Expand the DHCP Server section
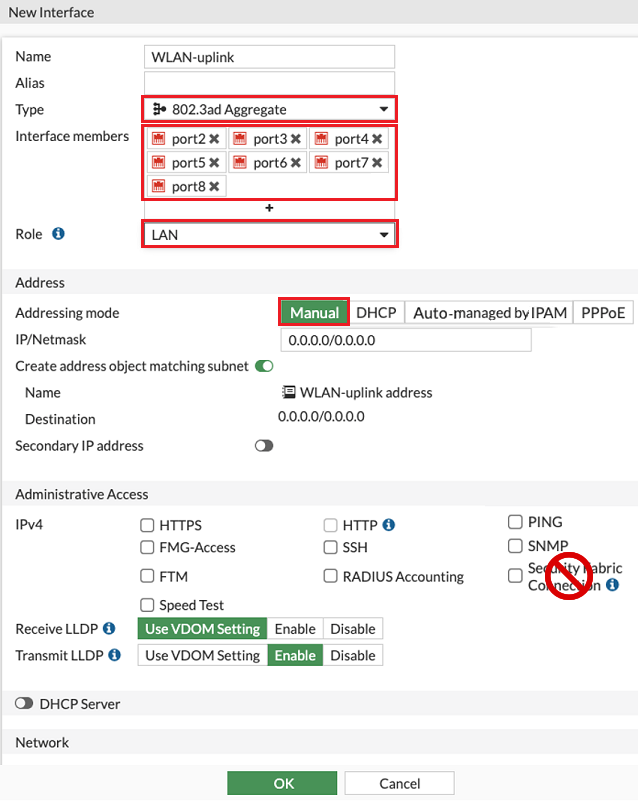 click(x=22, y=703)
